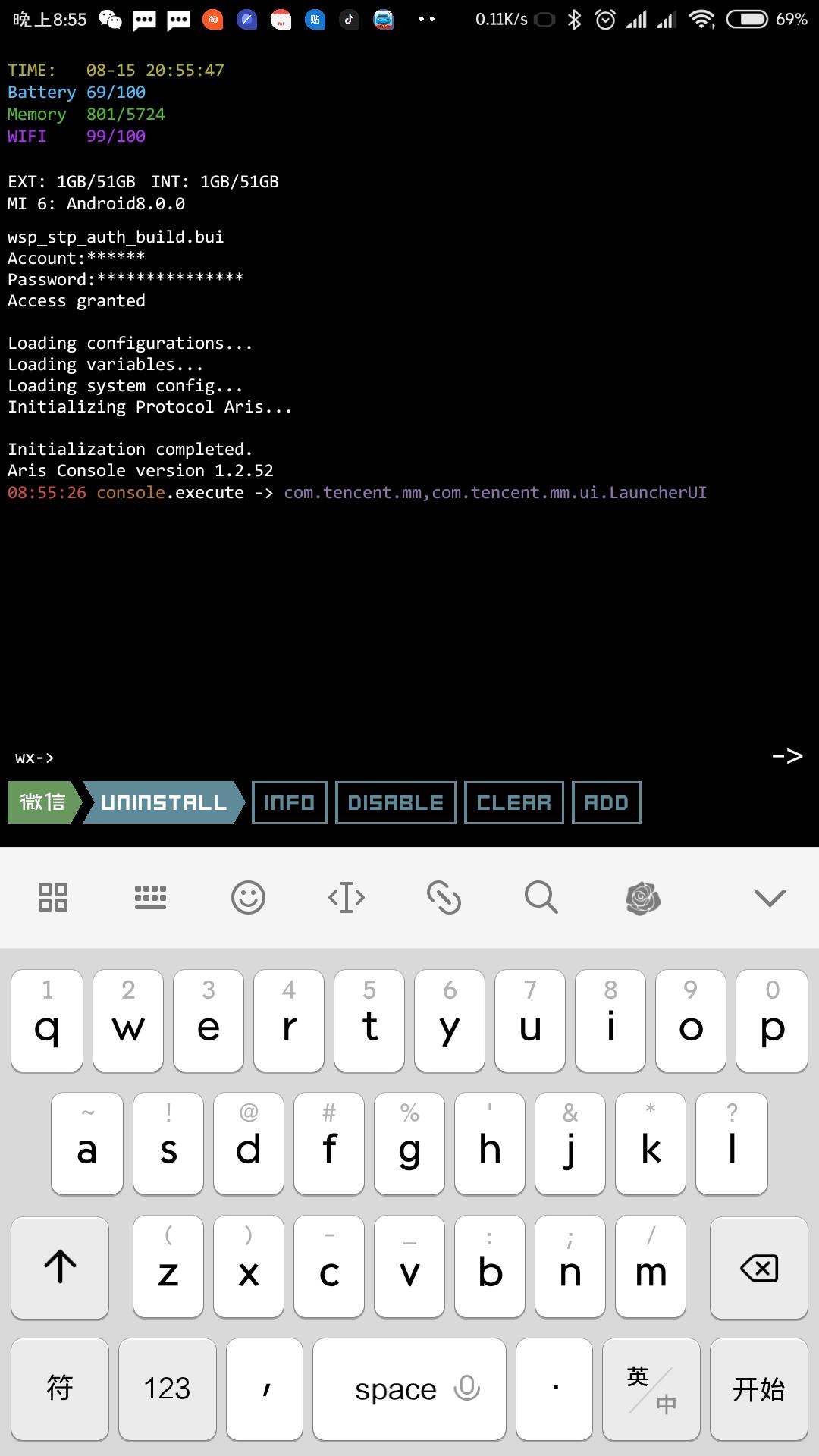Tap MI 6: Android8.0.0 line
819x1456 pixels.
pyautogui.click(x=96, y=204)
